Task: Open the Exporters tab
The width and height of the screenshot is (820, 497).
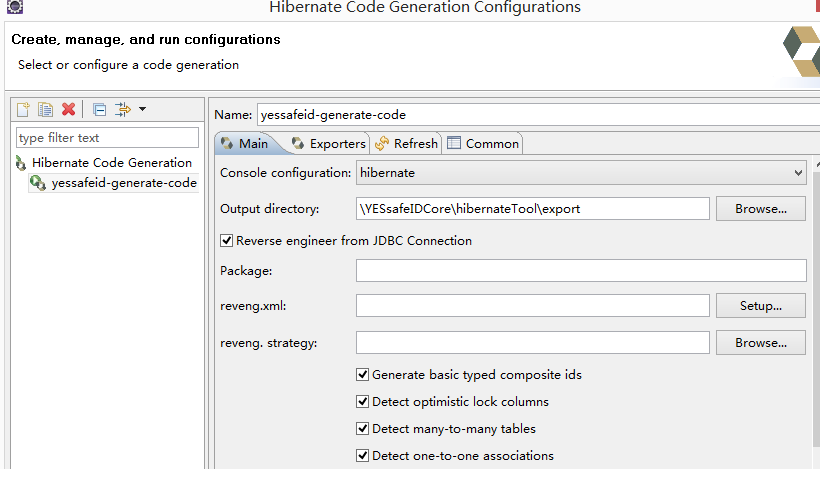Action: (329, 143)
